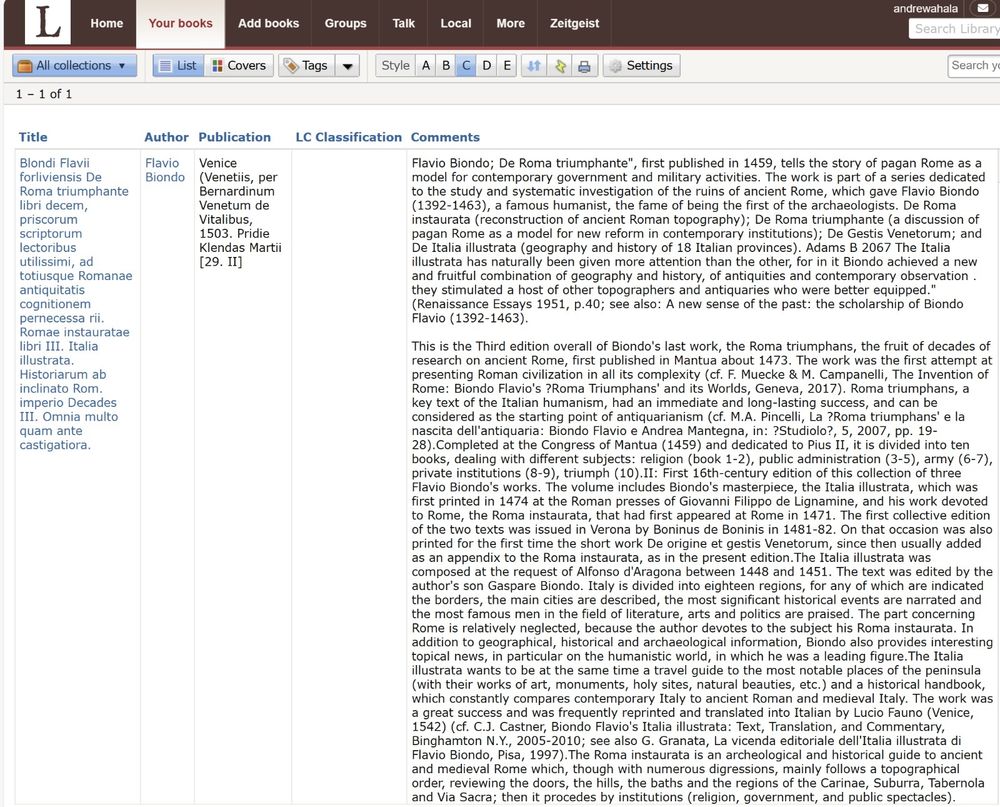Click the LibraryThing L logo
1000x807 pixels.
click(x=47, y=22)
